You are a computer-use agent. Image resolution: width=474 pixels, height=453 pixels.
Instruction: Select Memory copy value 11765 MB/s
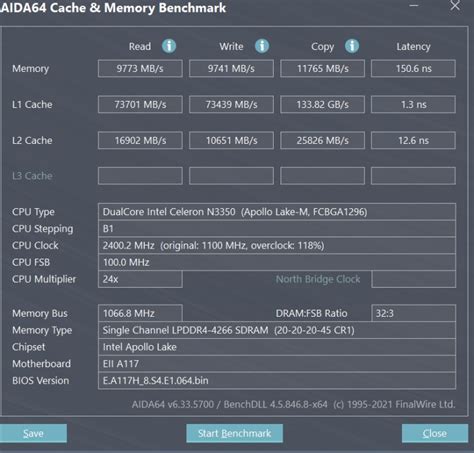pyautogui.click(x=322, y=69)
